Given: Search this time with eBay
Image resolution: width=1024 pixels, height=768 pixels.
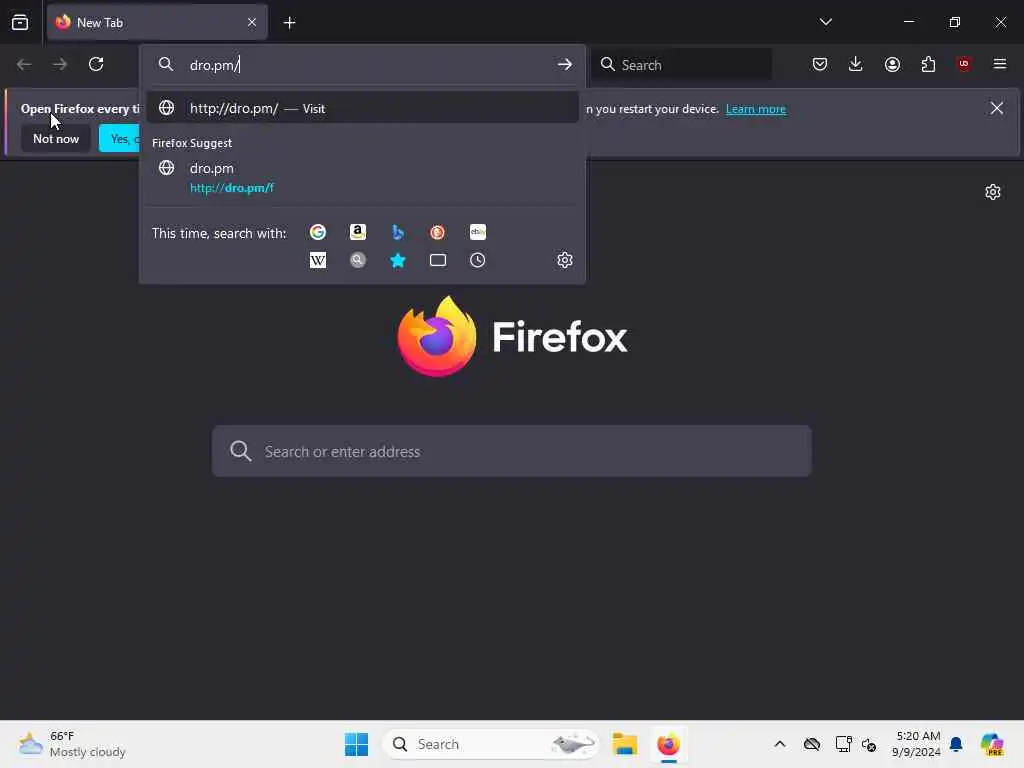Looking at the screenshot, I should [477, 232].
